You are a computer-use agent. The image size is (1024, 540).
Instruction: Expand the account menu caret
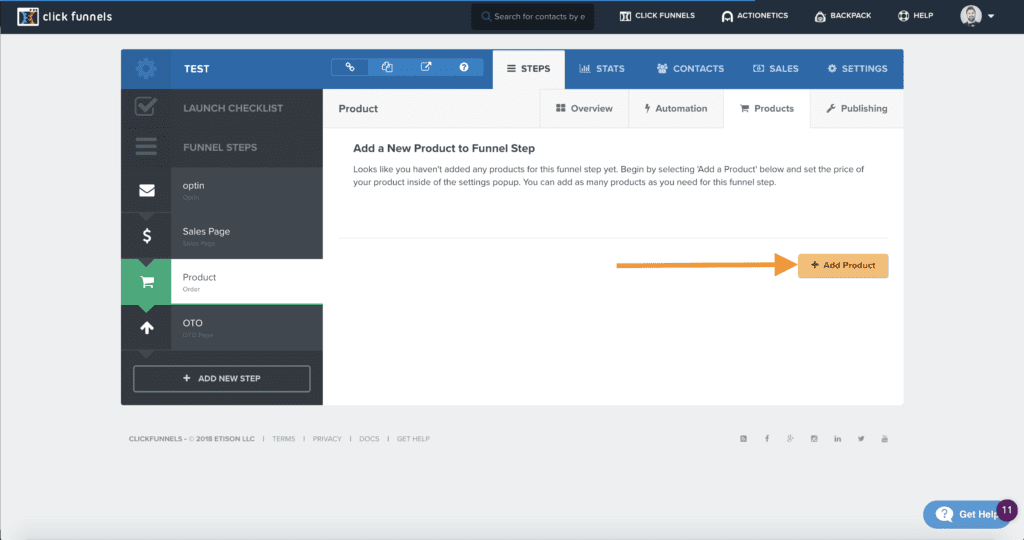tap(991, 16)
